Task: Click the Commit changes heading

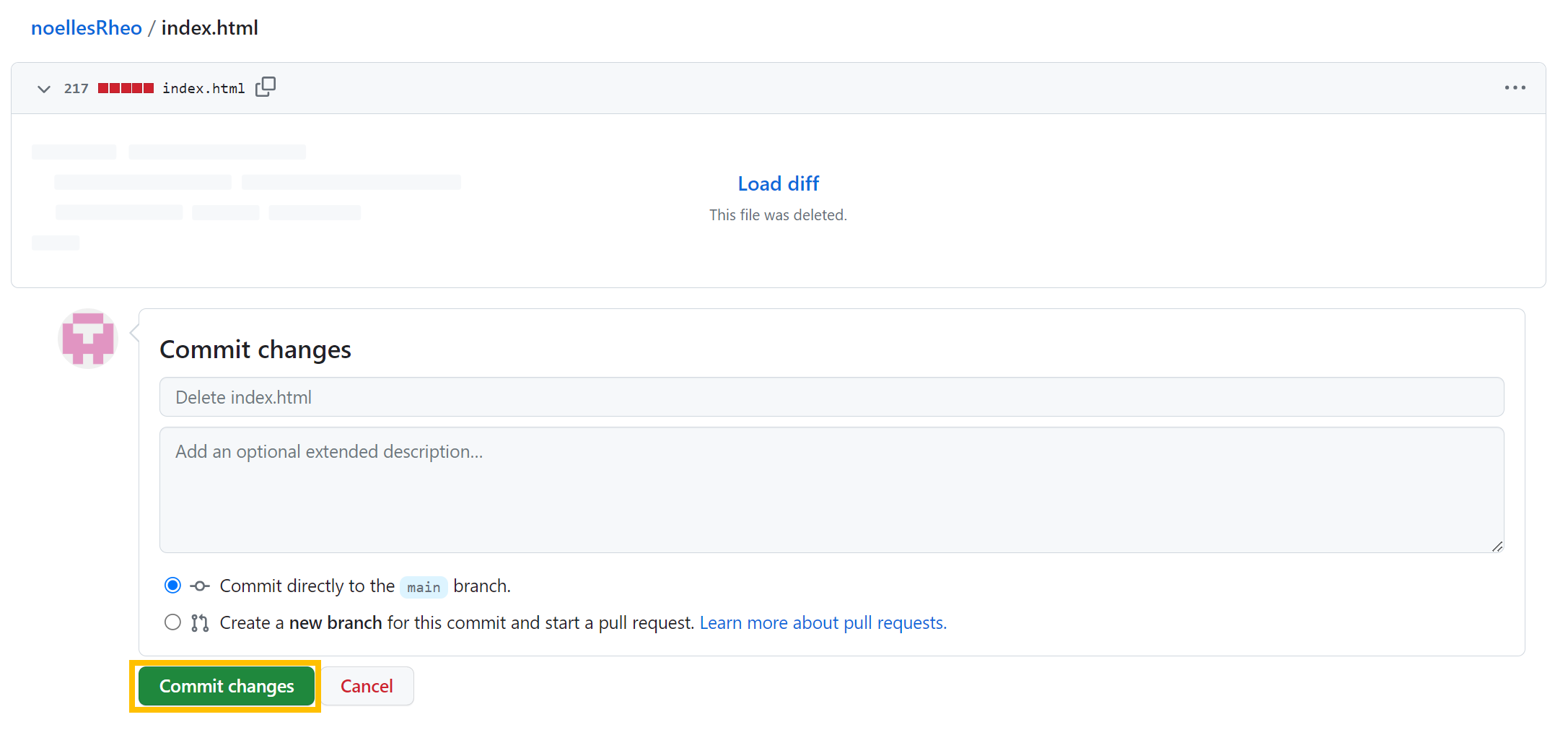Action: point(255,349)
